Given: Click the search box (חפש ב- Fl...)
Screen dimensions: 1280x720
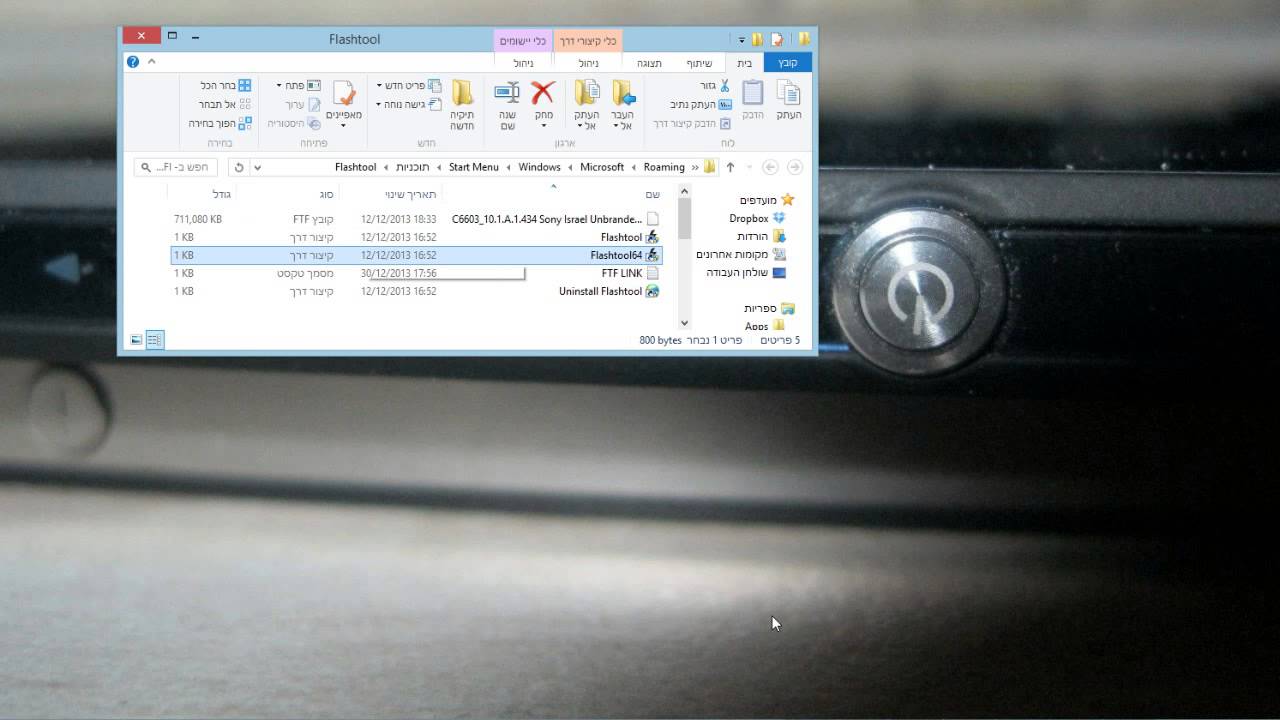Looking at the screenshot, I should pos(176,167).
